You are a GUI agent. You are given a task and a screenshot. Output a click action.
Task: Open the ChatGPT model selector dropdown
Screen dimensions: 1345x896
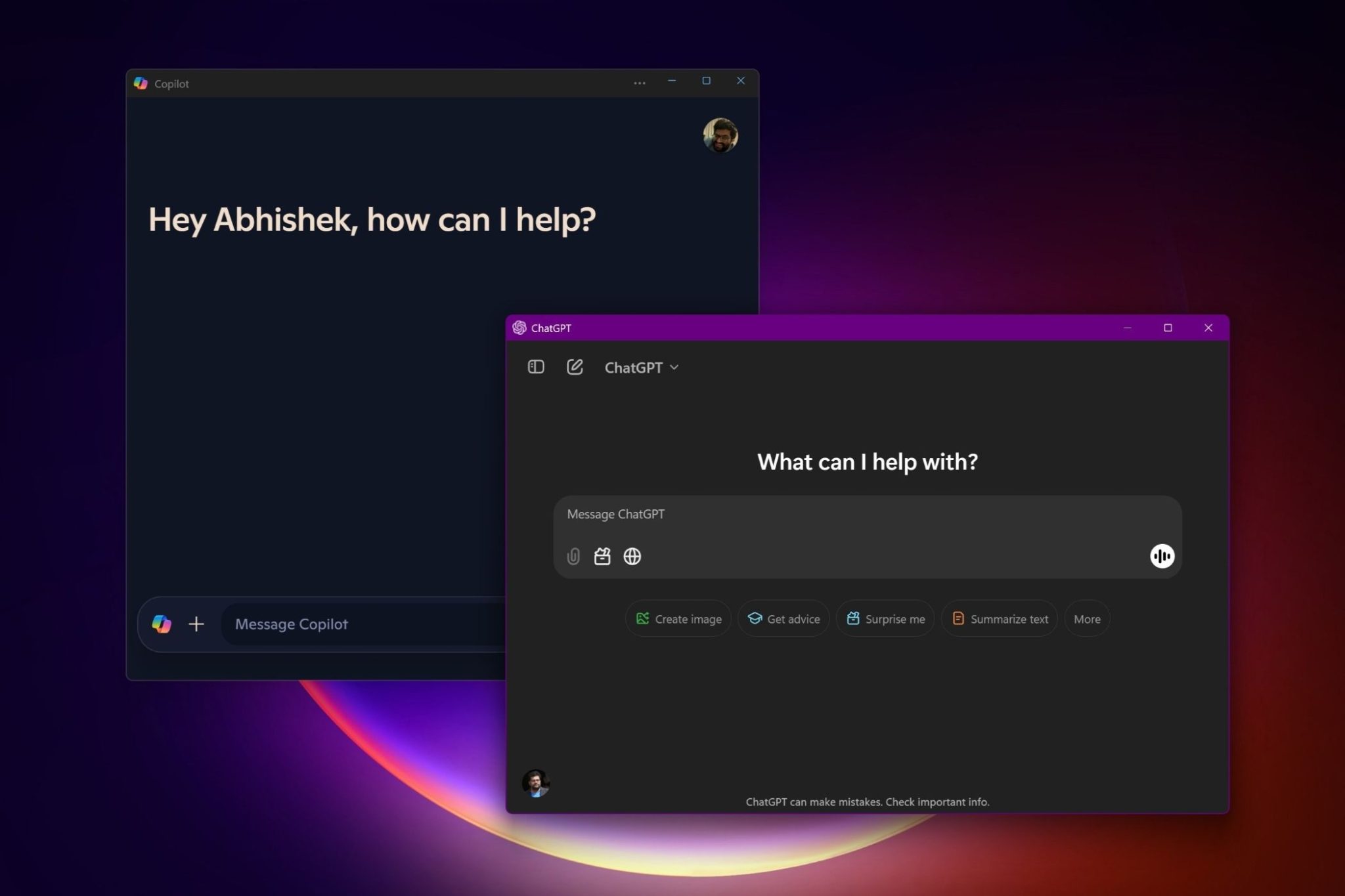click(640, 367)
